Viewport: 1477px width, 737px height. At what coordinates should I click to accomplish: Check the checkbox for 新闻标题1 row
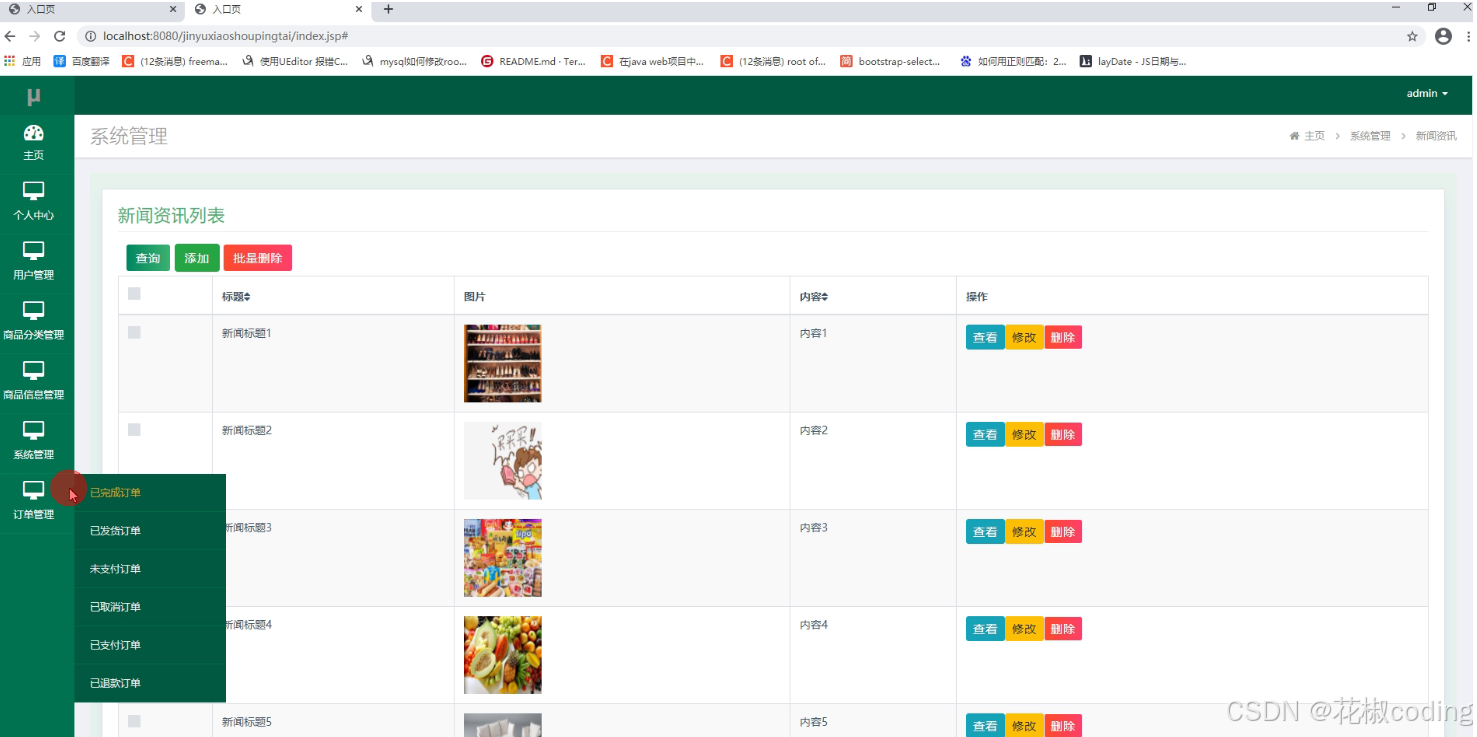click(134, 332)
